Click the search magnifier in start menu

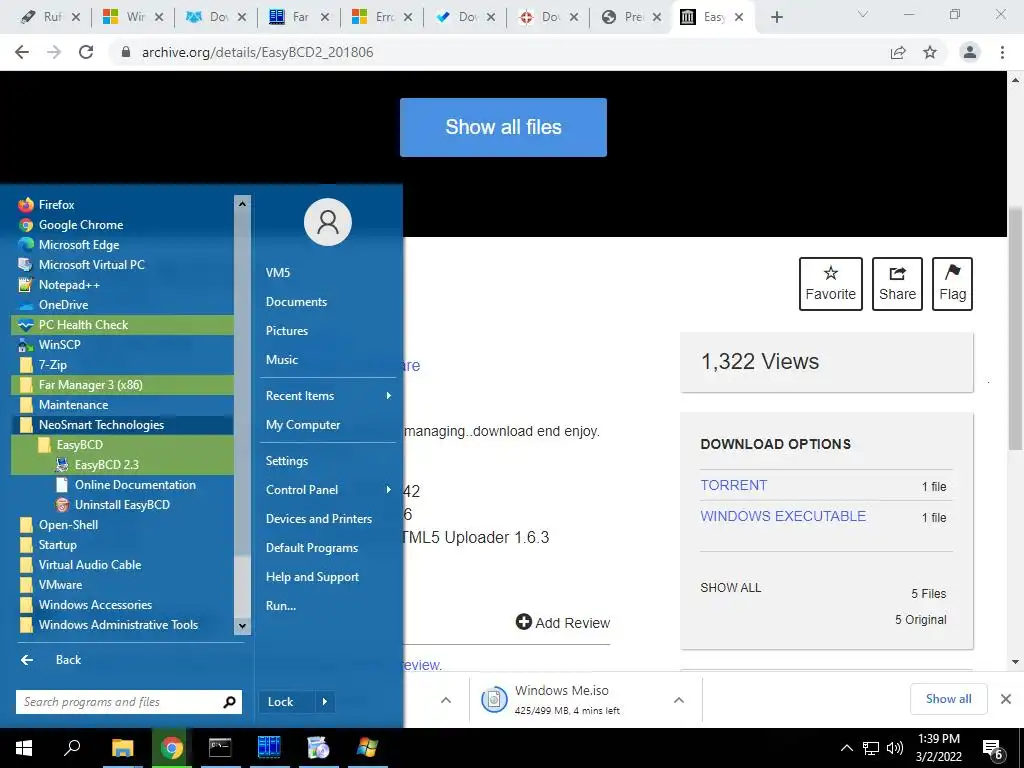pyautogui.click(x=229, y=702)
